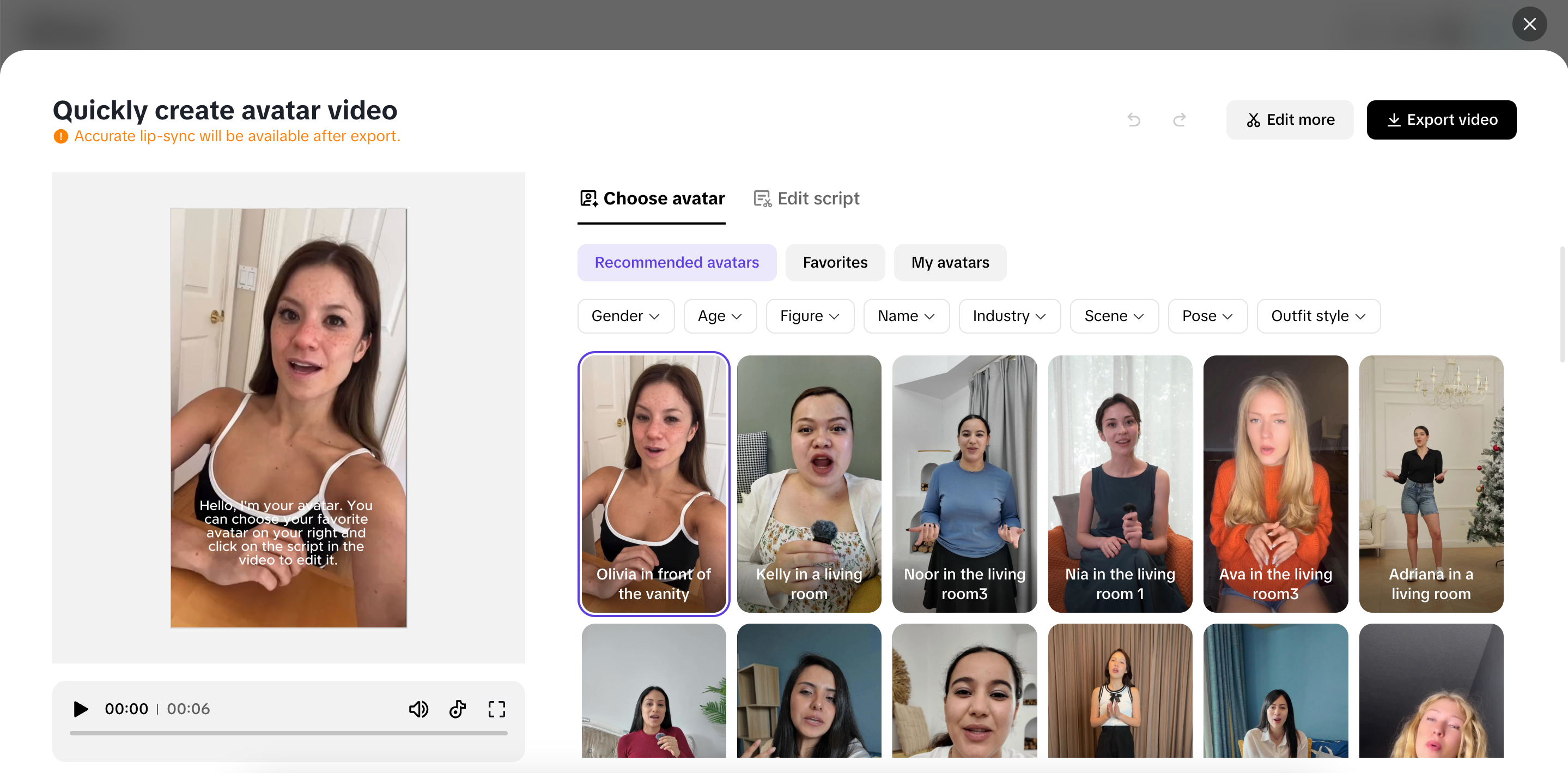Enable the Recommended avatars filter
This screenshot has width=1568, height=773.
point(676,263)
